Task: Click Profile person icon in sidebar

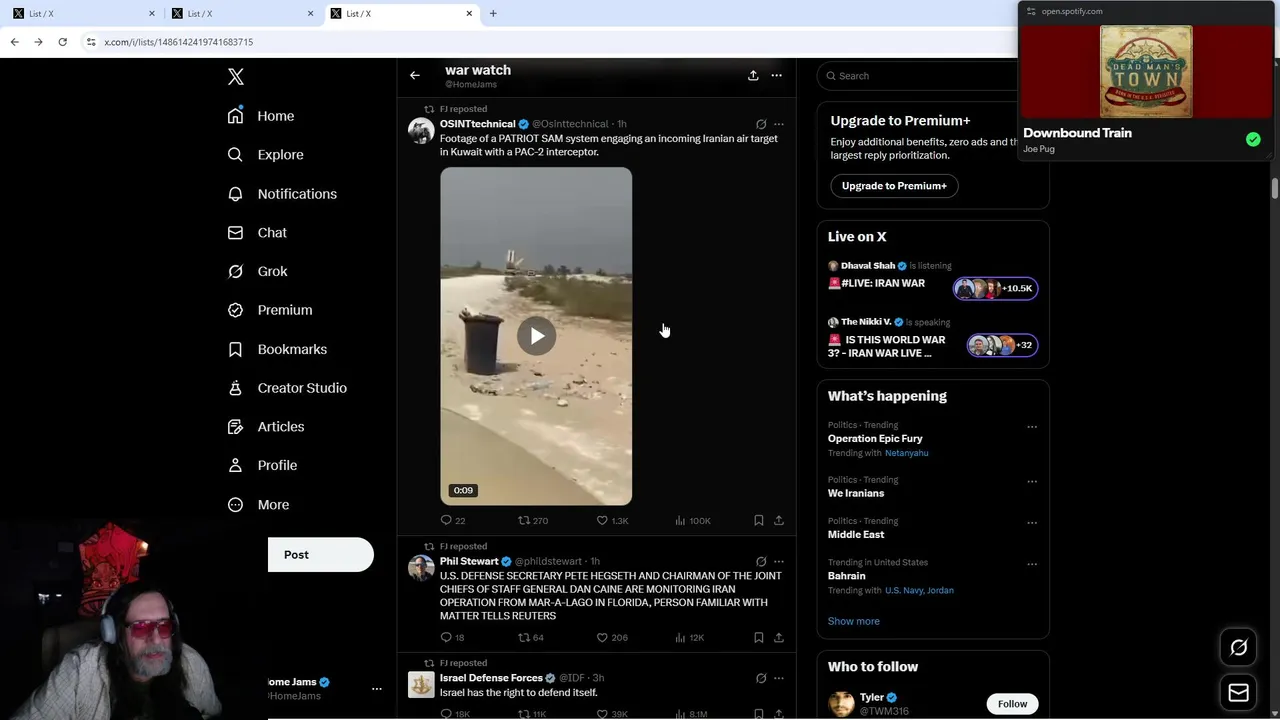Action: pyautogui.click(x=235, y=465)
